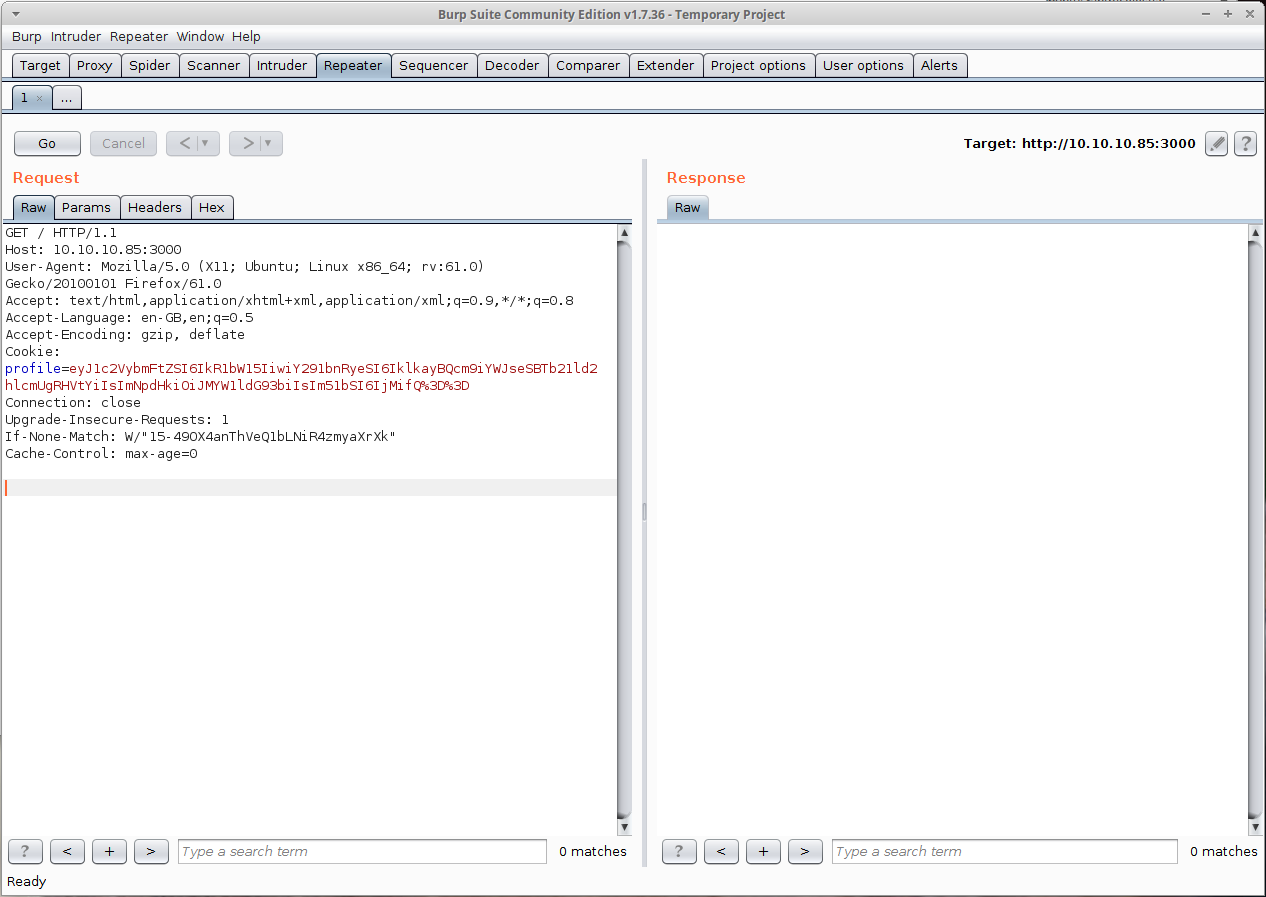
Task: Click request search plus options button
Action: click(x=109, y=851)
